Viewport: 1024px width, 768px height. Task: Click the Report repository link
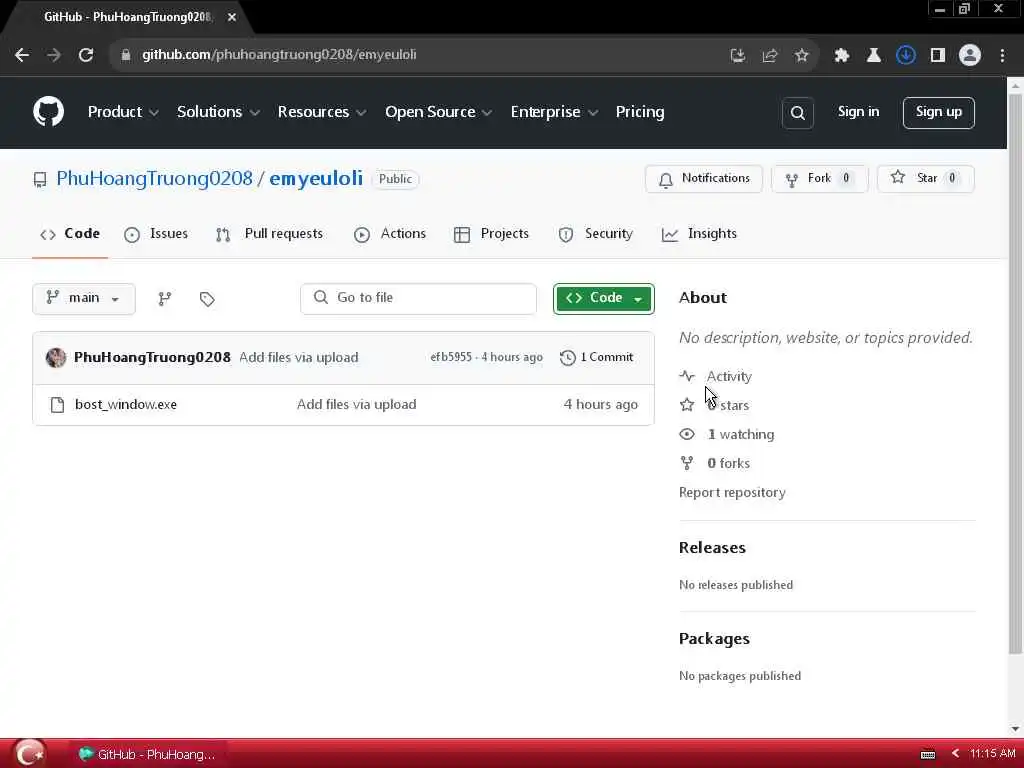click(x=732, y=492)
